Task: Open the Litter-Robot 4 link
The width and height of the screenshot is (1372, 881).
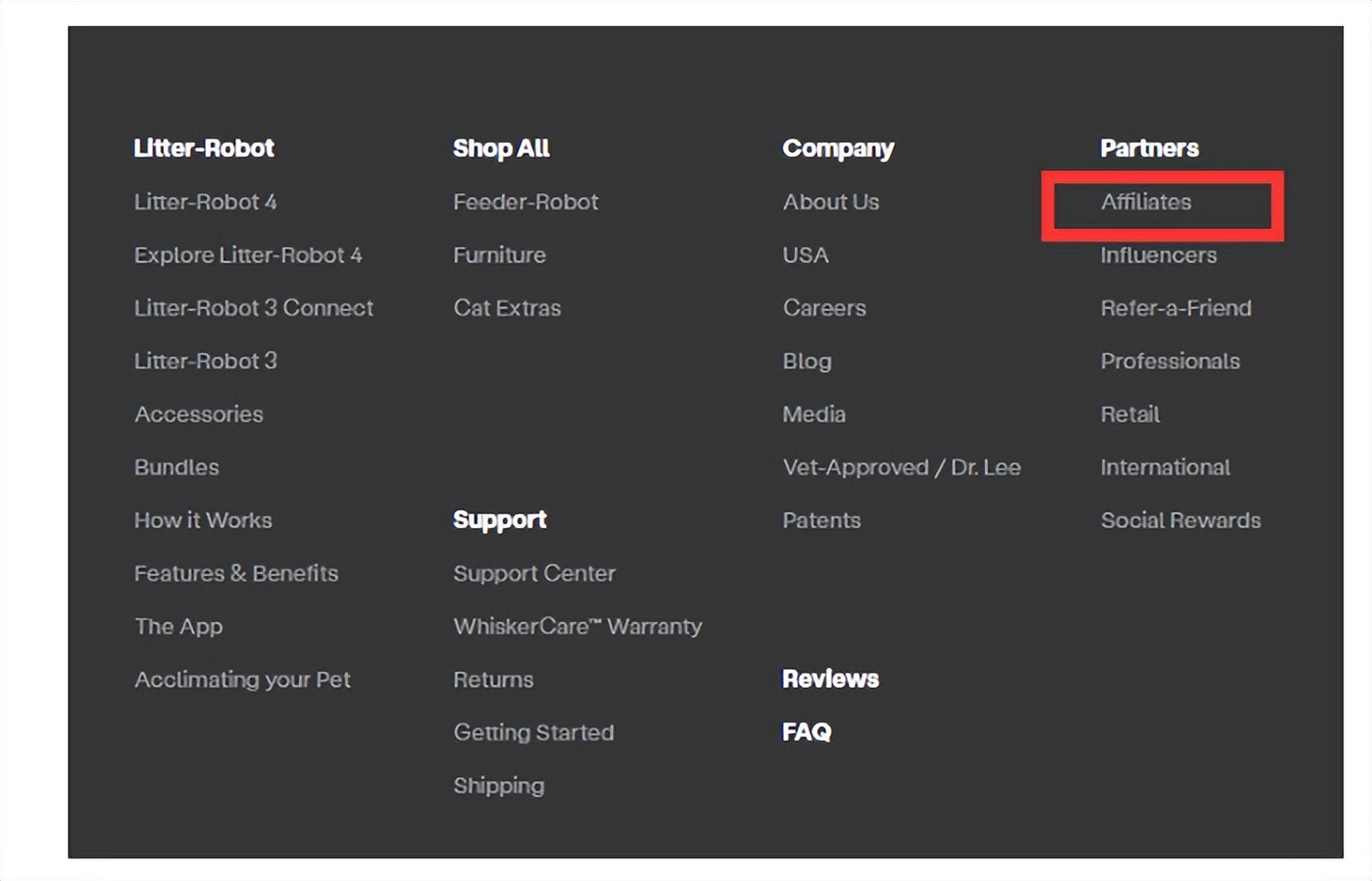Action: [x=205, y=202]
